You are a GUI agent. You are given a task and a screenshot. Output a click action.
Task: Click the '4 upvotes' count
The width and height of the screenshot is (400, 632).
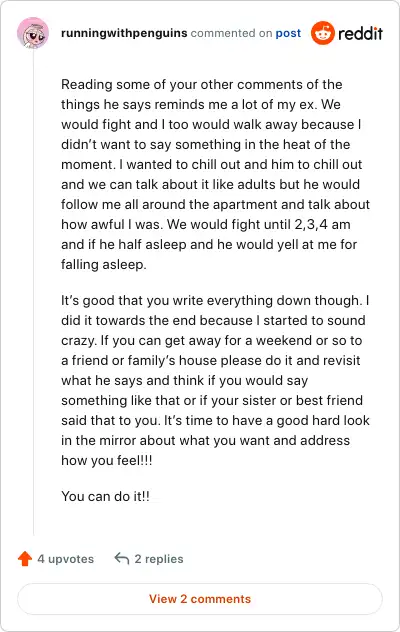coord(65,559)
